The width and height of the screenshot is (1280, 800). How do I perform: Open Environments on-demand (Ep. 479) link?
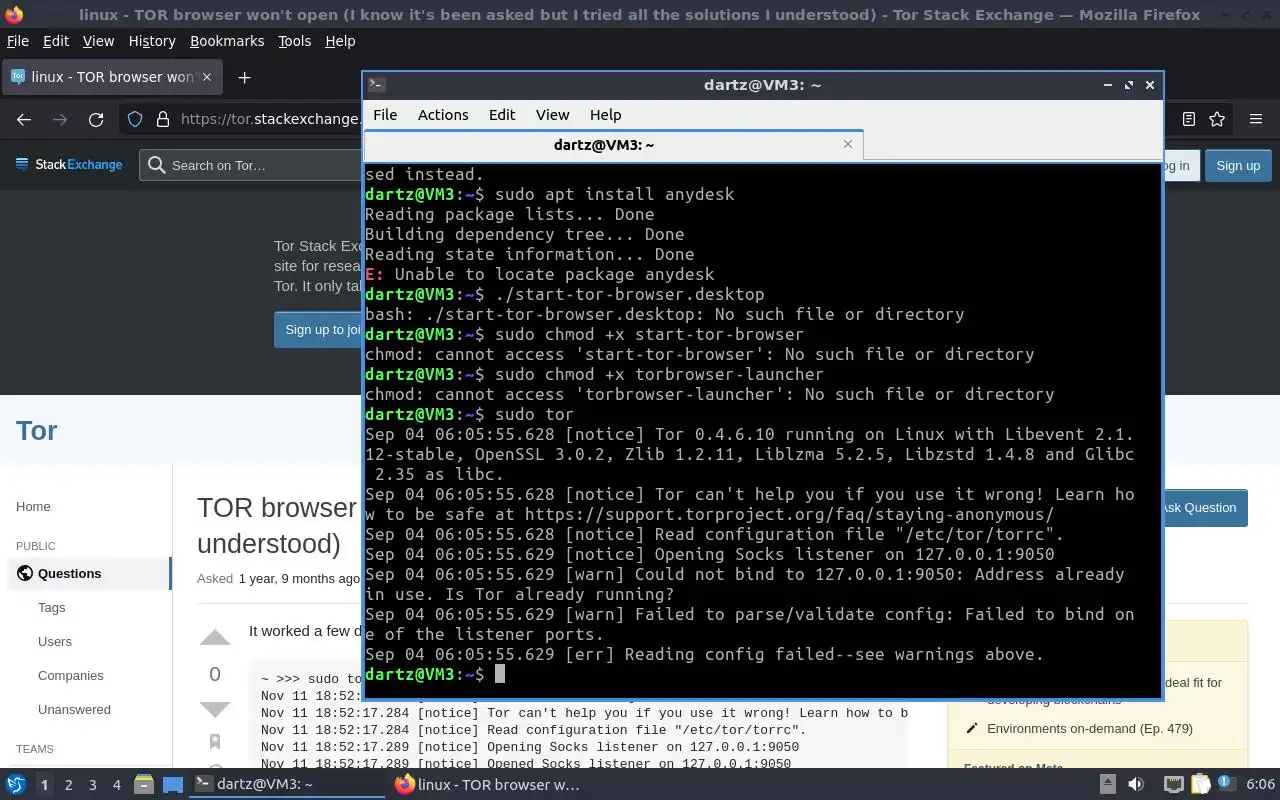[x=1089, y=728]
